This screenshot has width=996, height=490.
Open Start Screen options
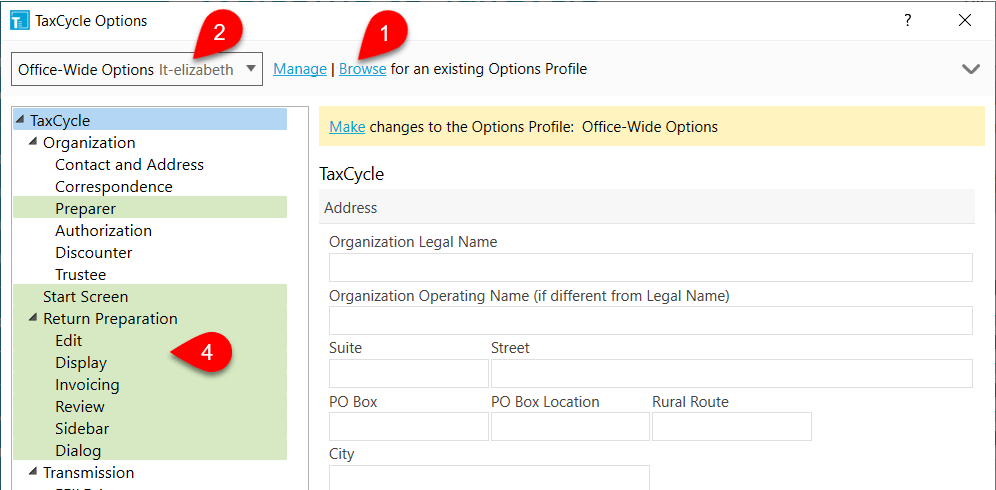tap(86, 296)
